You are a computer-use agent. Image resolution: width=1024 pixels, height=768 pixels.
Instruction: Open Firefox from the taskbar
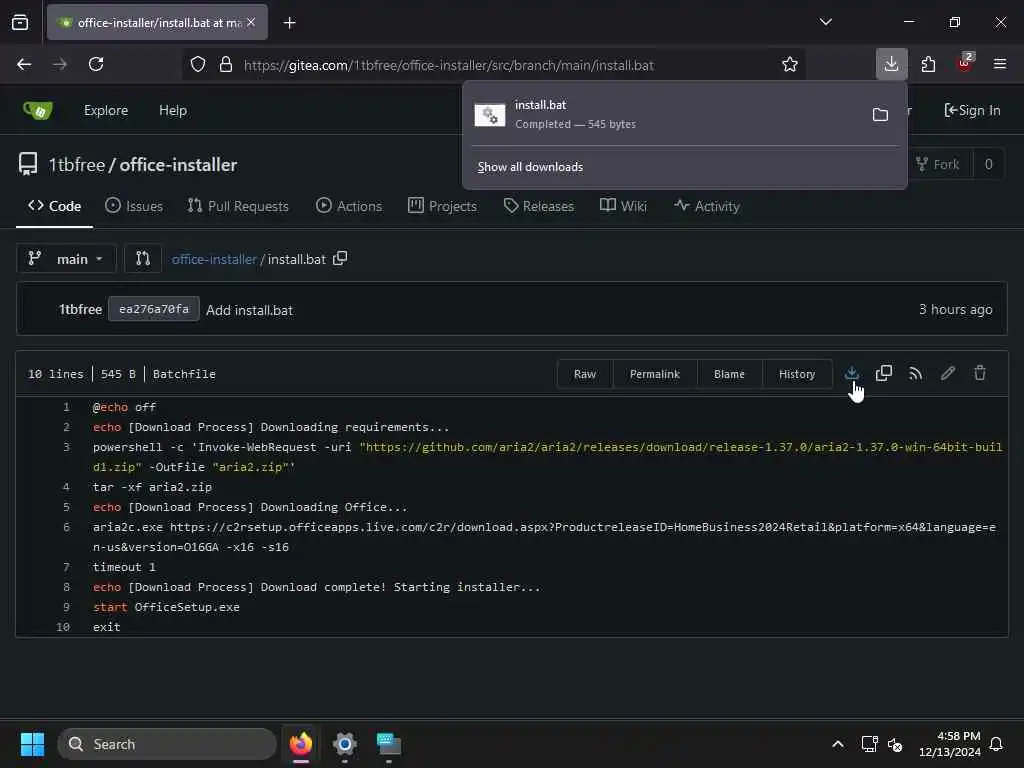300,744
